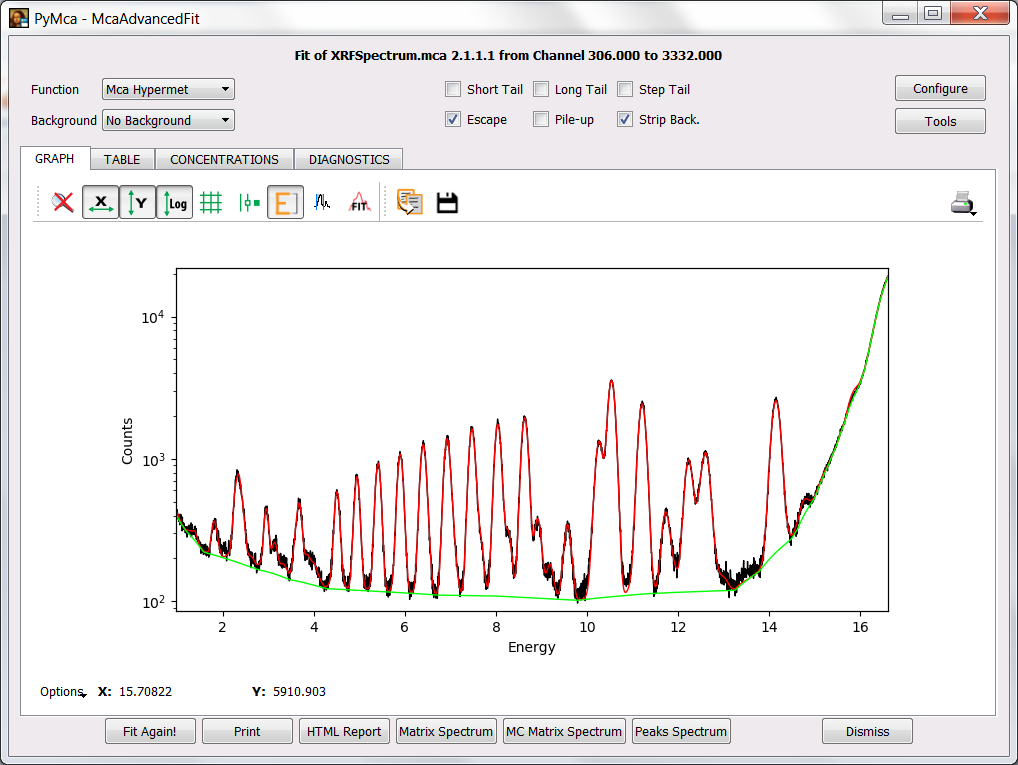Image resolution: width=1018 pixels, height=765 pixels.
Task: Enable the Short Tail checkbox
Action: (453, 89)
